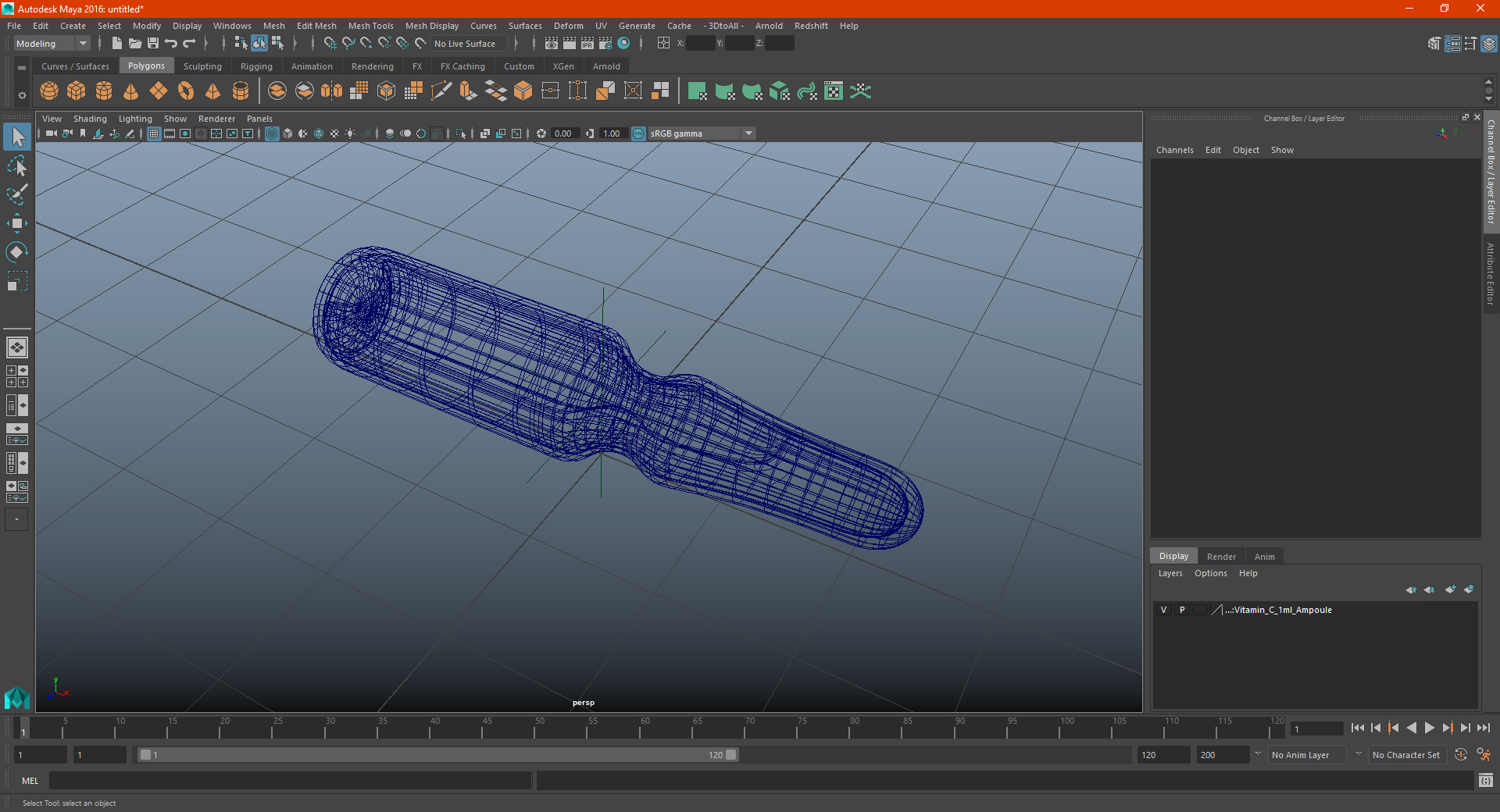Open the Shading menu in viewport

[x=90, y=119]
